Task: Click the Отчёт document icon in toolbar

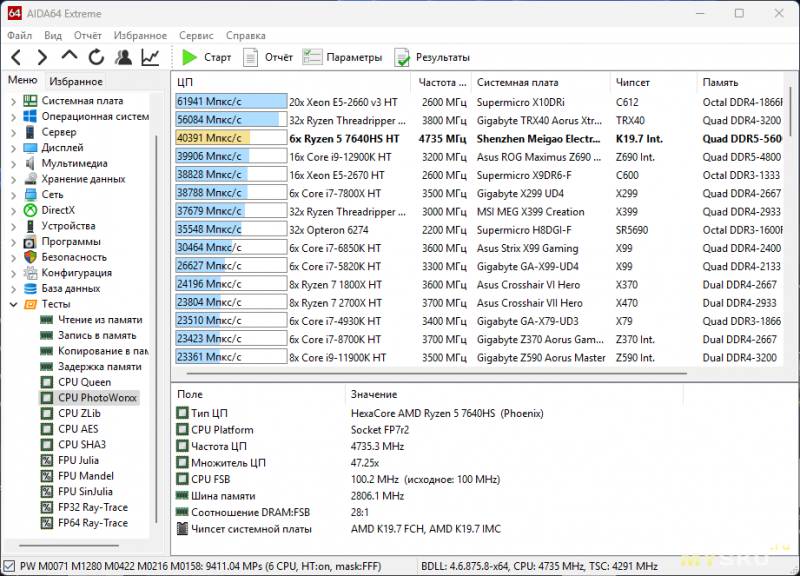Action: [250, 57]
